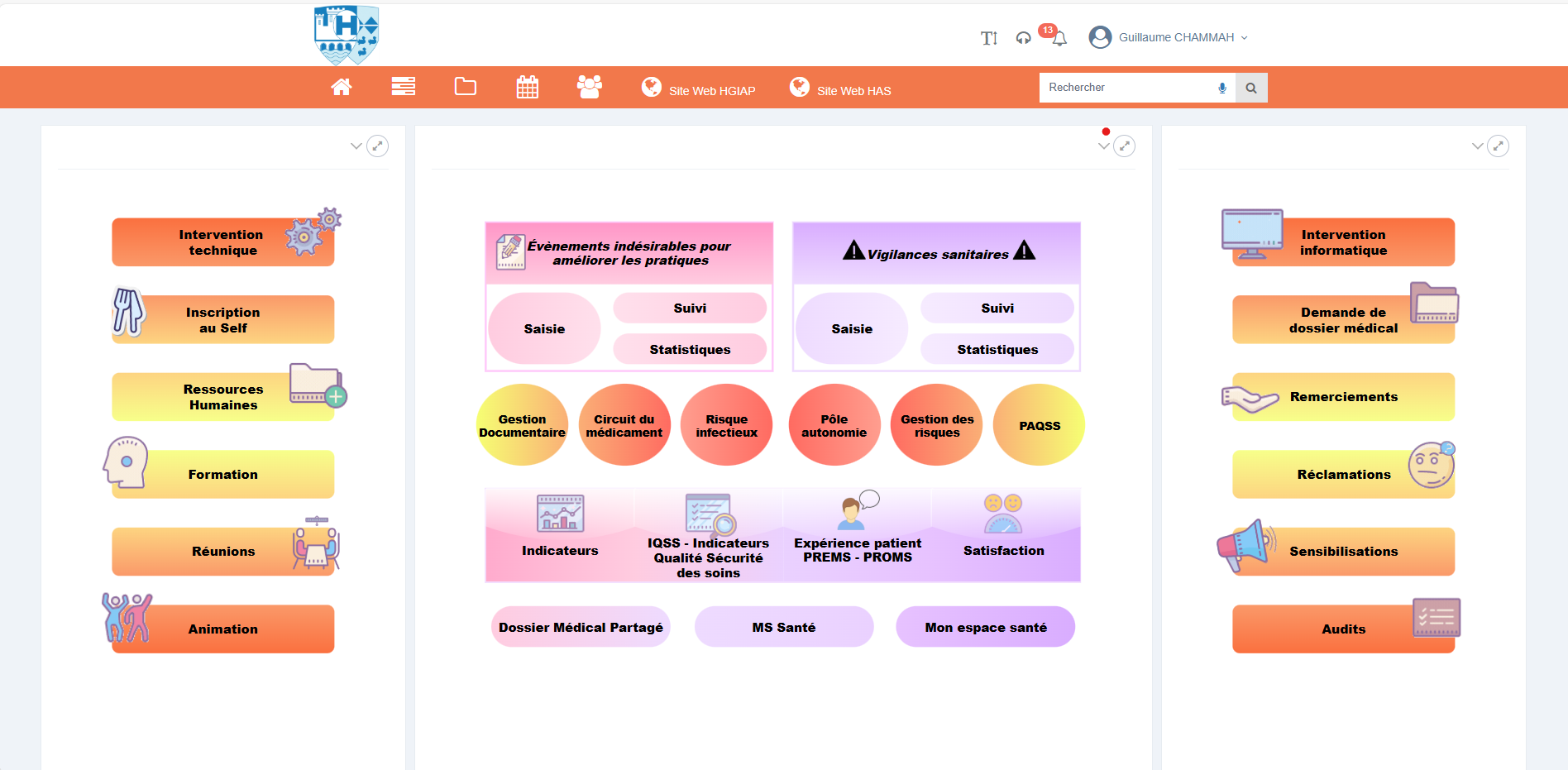Open the notifications bell with 13 badge
This screenshot has height=770, width=1568.
pos(1059,38)
